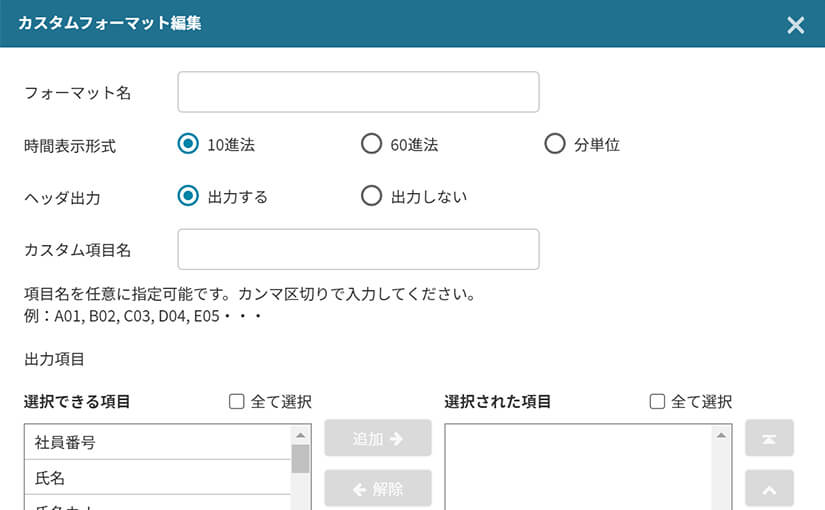
Task: Move selected item to top button
Action: point(769,438)
